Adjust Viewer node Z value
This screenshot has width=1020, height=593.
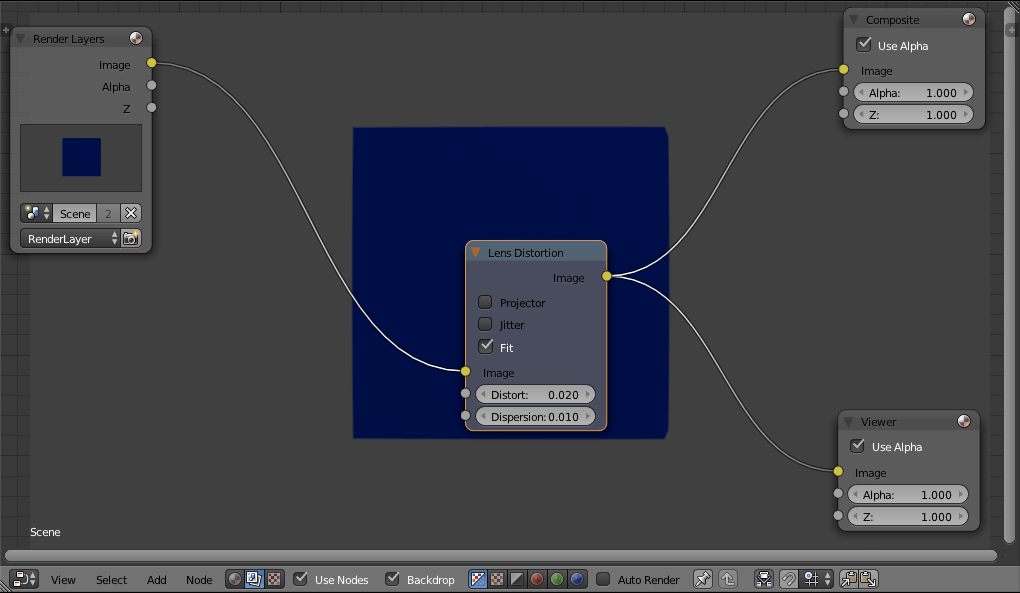click(908, 516)
